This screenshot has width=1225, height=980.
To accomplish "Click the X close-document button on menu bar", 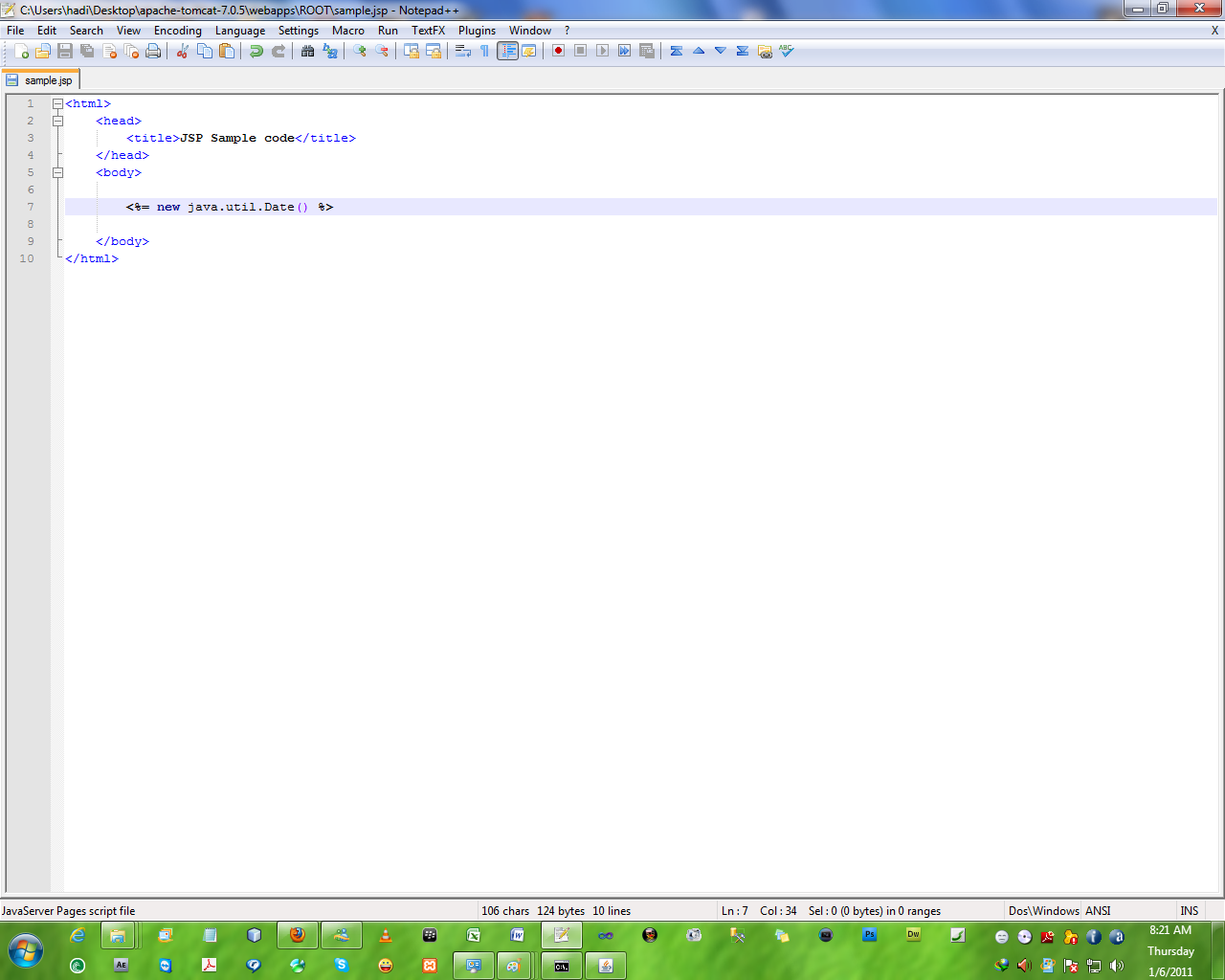I will (1214, 31).
